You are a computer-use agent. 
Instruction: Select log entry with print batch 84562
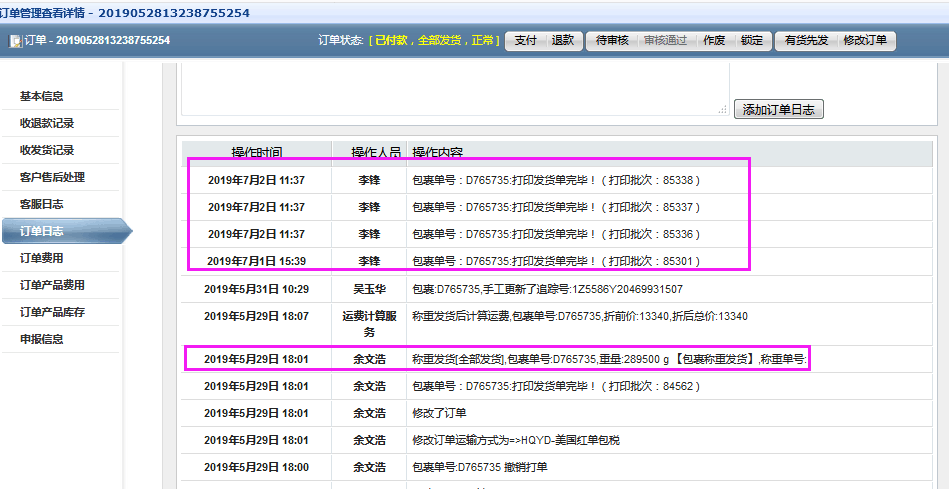tap(557, 386)
